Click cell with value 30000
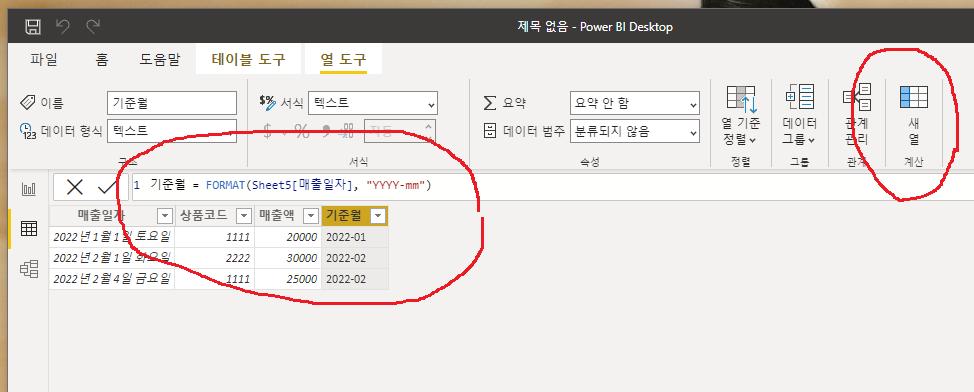Viewport: 974px width, 392px height. click(x=288, y=258)
